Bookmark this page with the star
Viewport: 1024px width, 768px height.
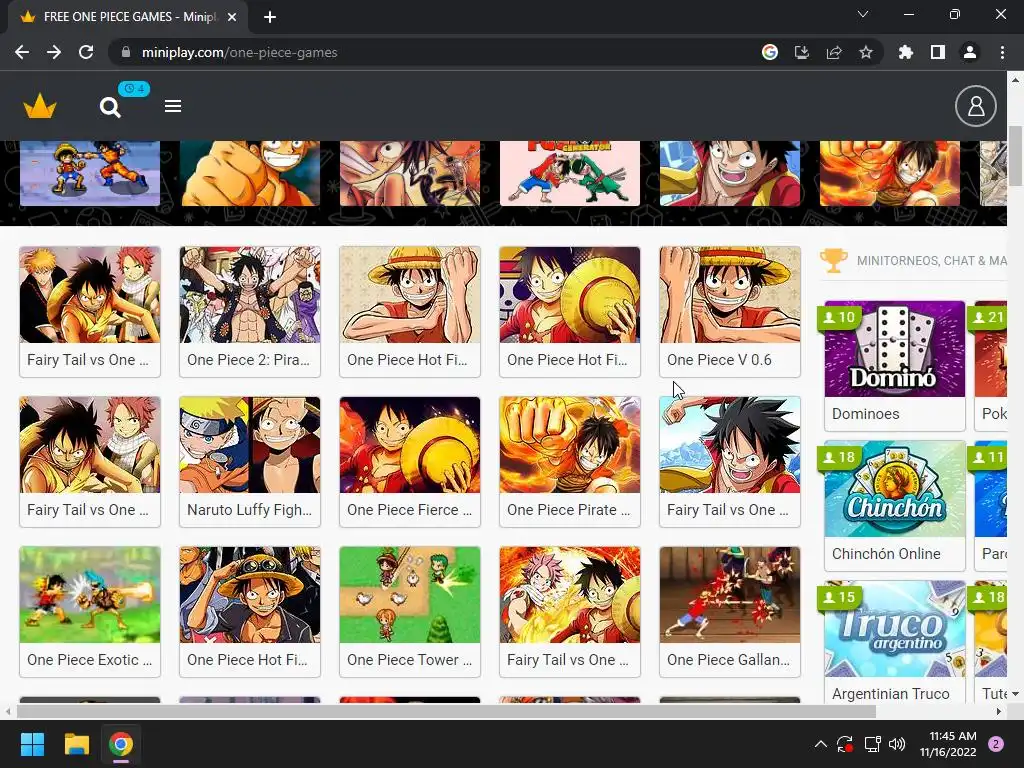866,52
